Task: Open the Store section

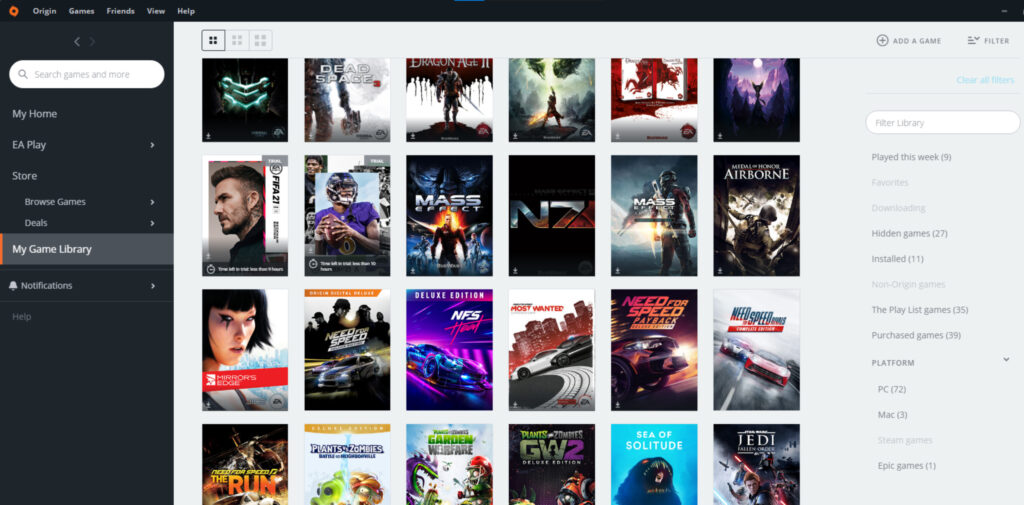Action: click(25, 176)
